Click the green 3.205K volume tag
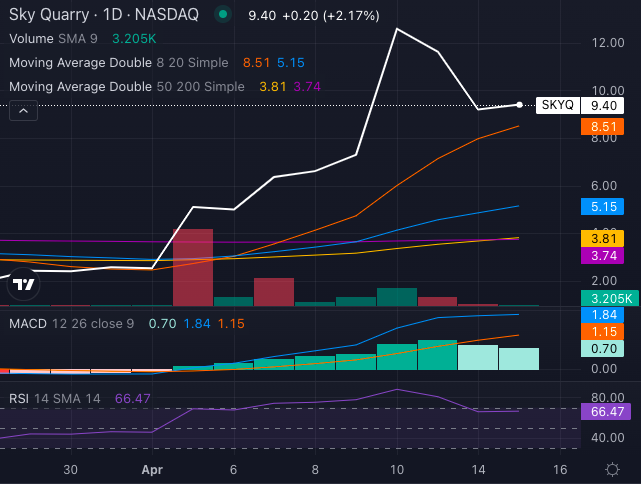 610,298
